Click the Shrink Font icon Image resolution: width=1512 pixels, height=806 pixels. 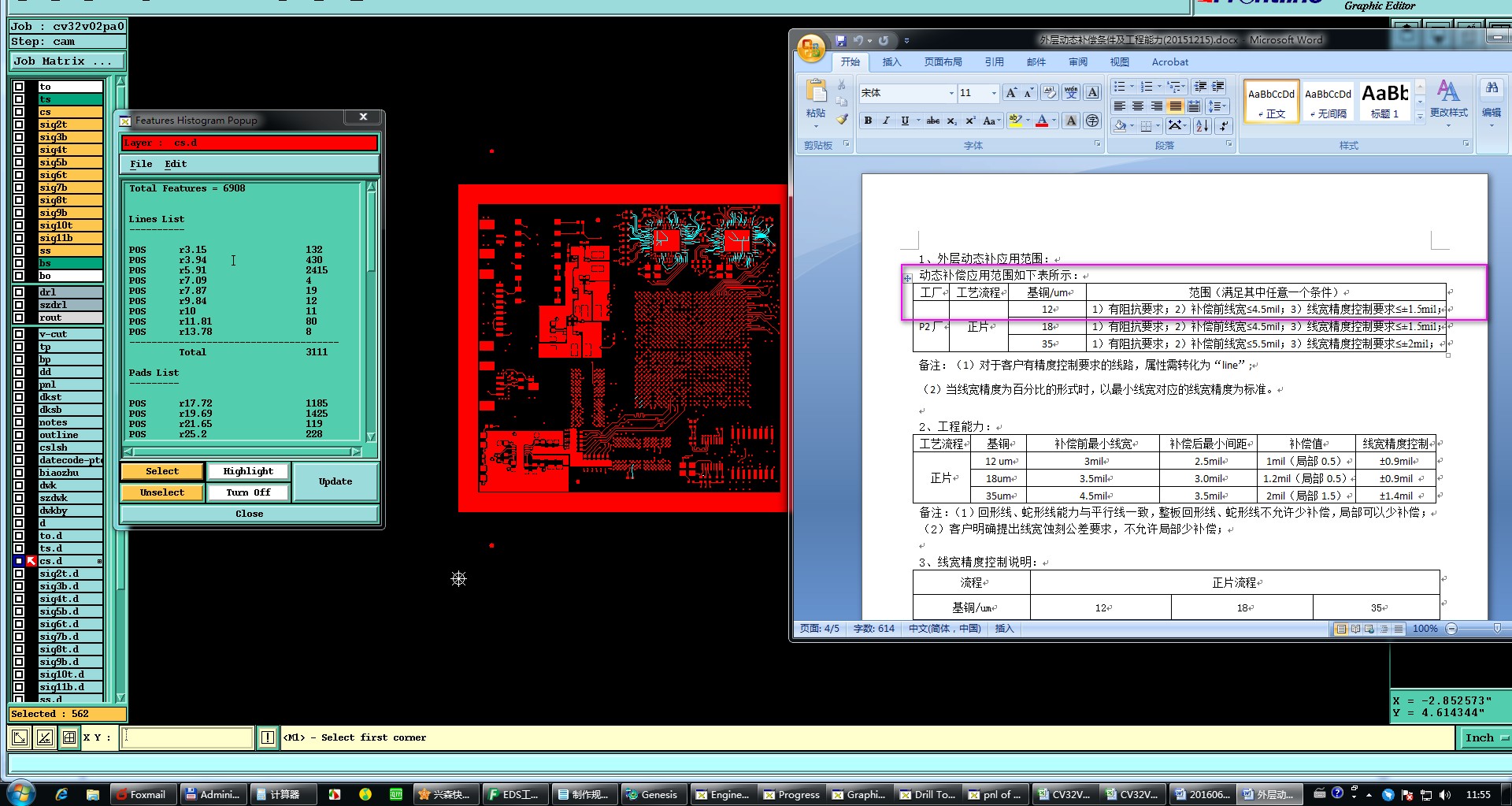[1028, 93]
